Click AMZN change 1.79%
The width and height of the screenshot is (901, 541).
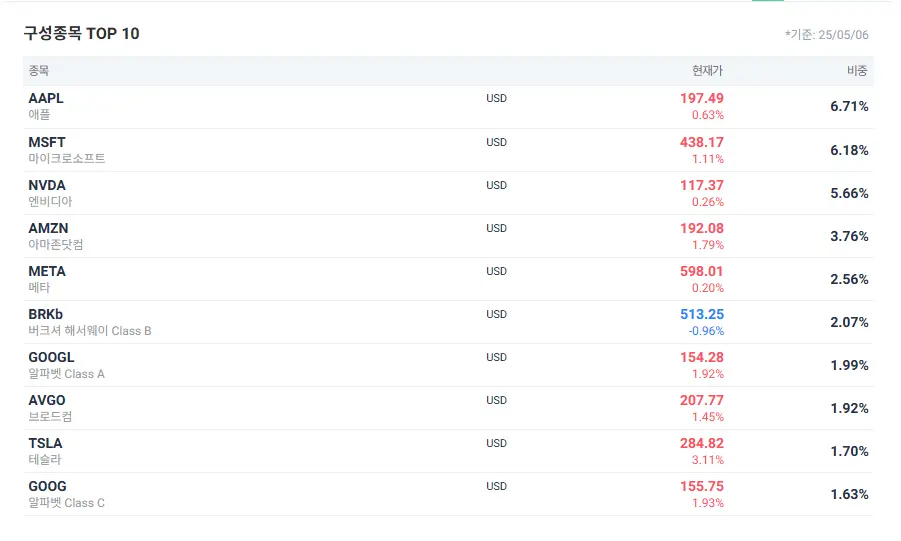coord(708,244)
